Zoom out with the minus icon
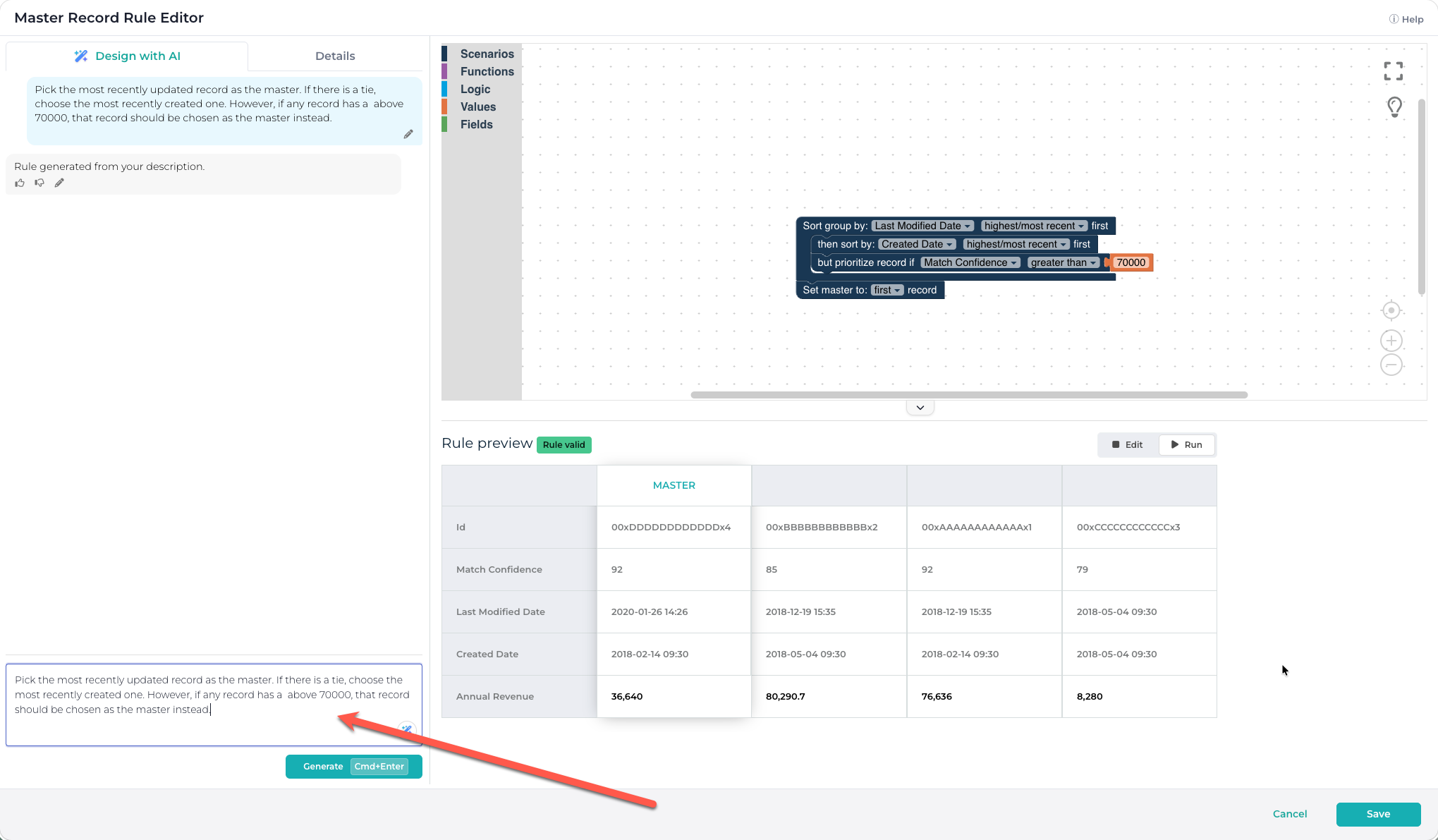 [1391, 365]
